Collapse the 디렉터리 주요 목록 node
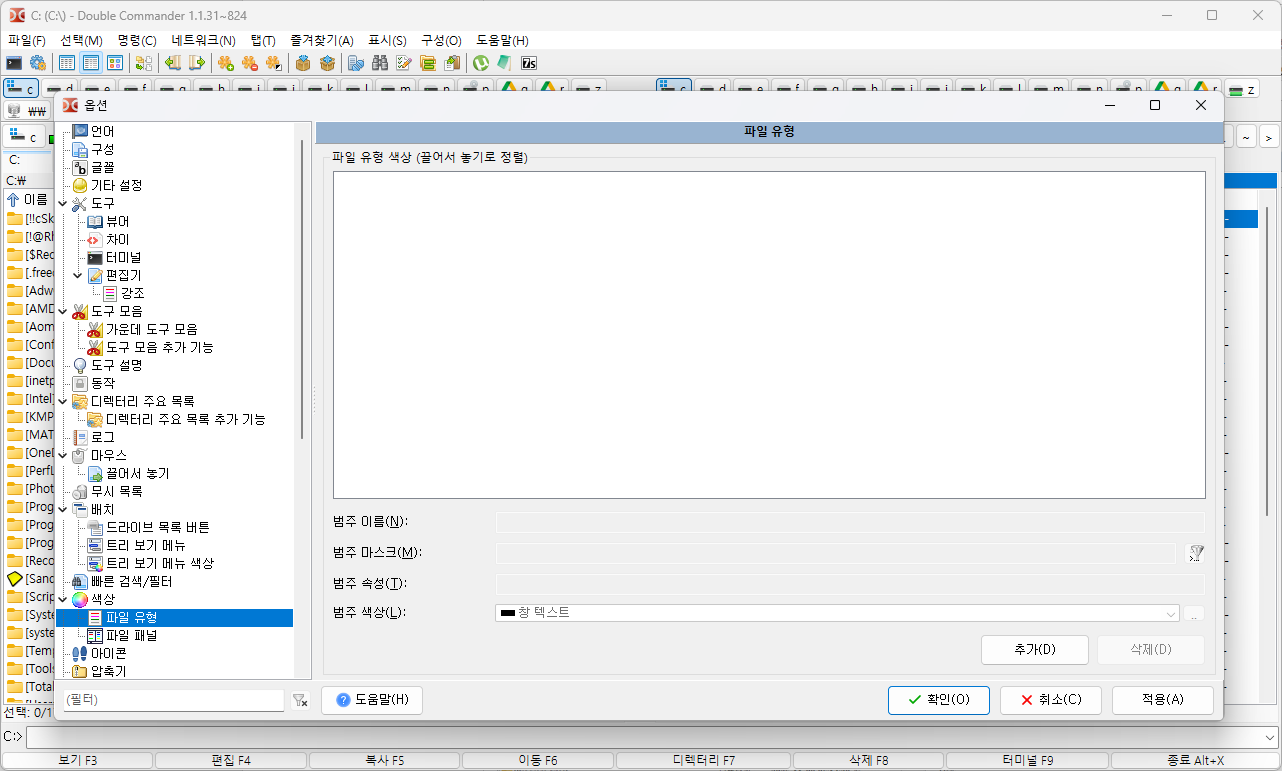The height and width of the screenshot is (771, 1282). pyautogui.click(x=63, y=401)
